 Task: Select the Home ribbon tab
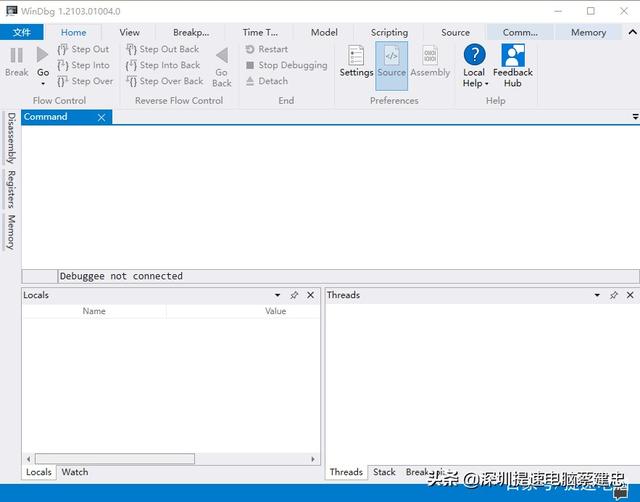(x=73, y=32)
